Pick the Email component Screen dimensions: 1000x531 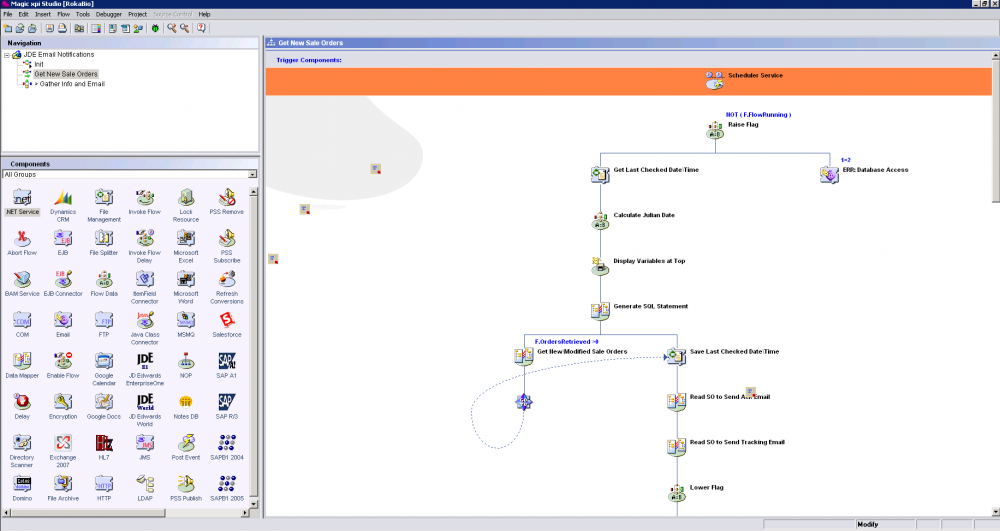[x=63, y=325]
